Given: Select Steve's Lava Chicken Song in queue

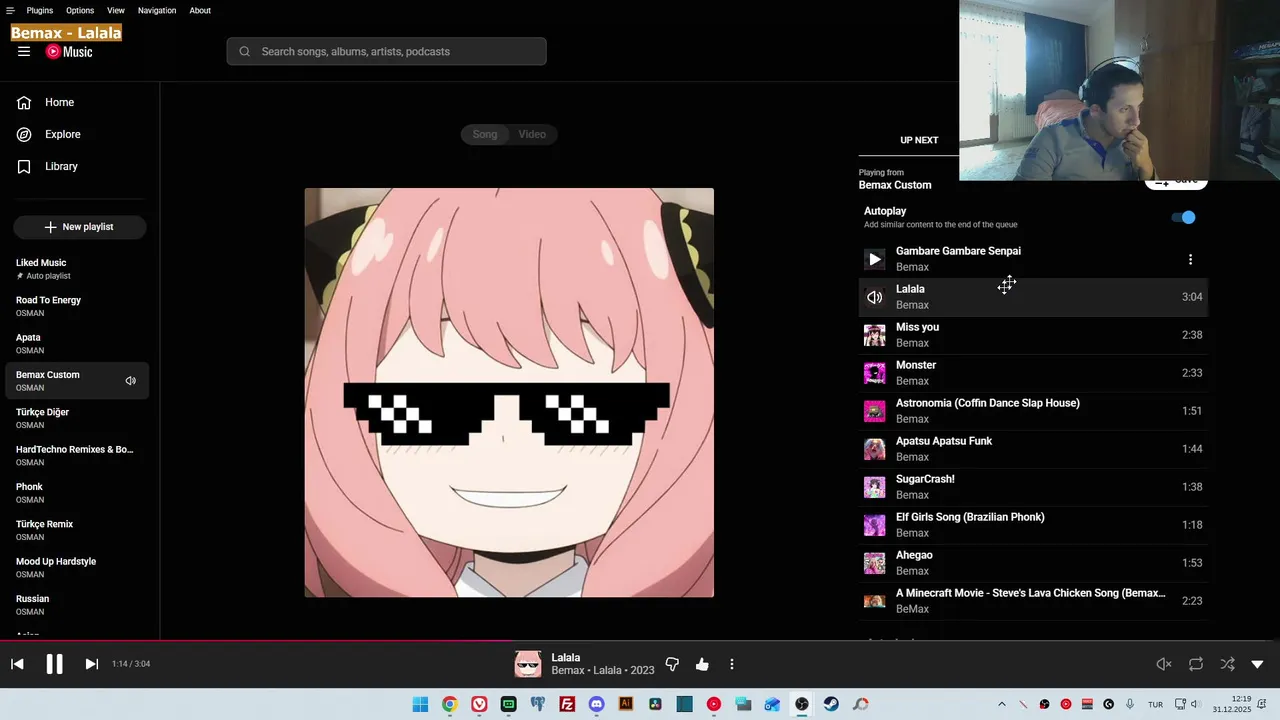Looking at the screenshot, I should pyautogui.click(x=1033, y=601).
